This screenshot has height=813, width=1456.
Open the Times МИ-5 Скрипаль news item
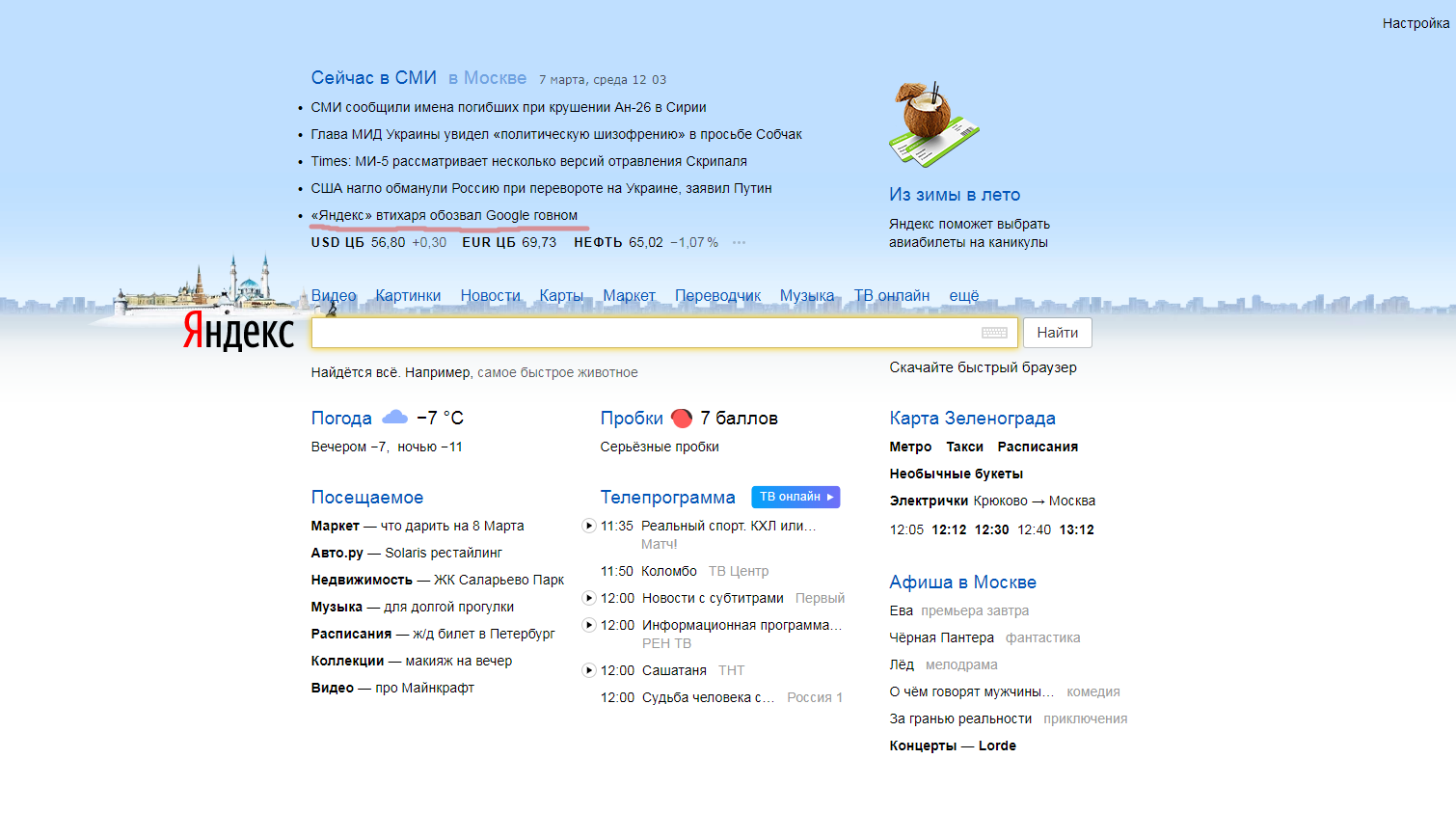(528, 161)
